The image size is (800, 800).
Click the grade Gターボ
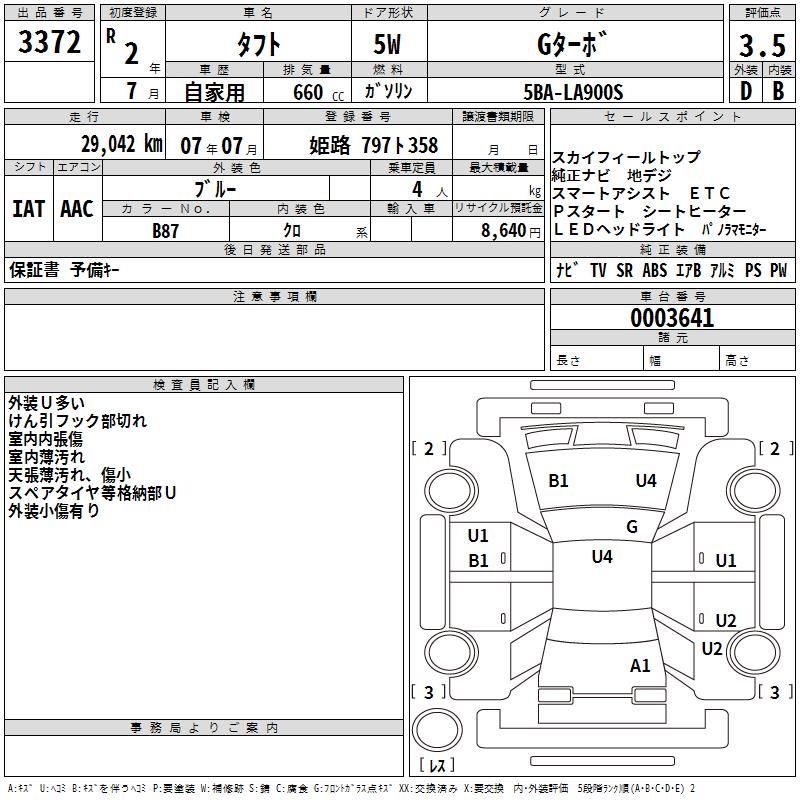572,44
